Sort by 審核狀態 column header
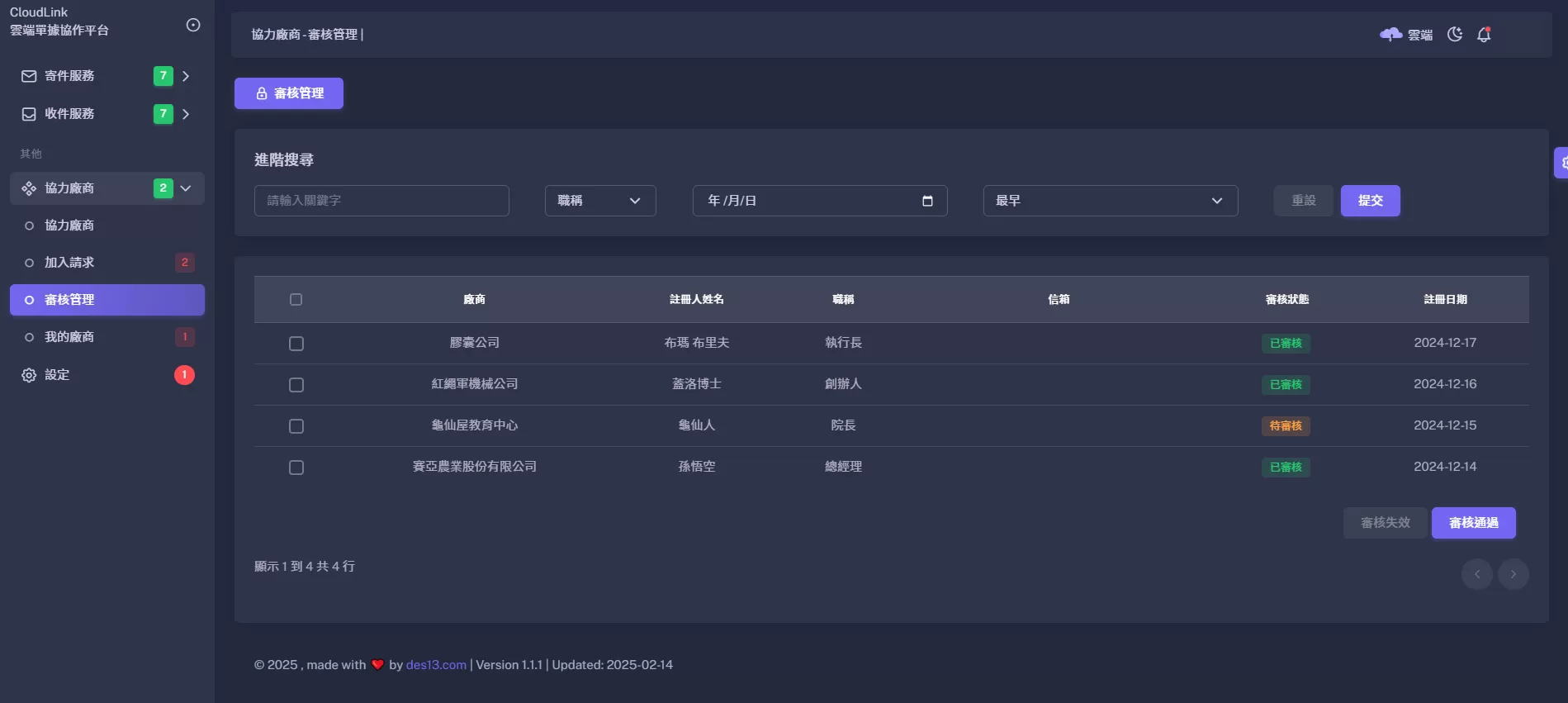 point(1287,300)
